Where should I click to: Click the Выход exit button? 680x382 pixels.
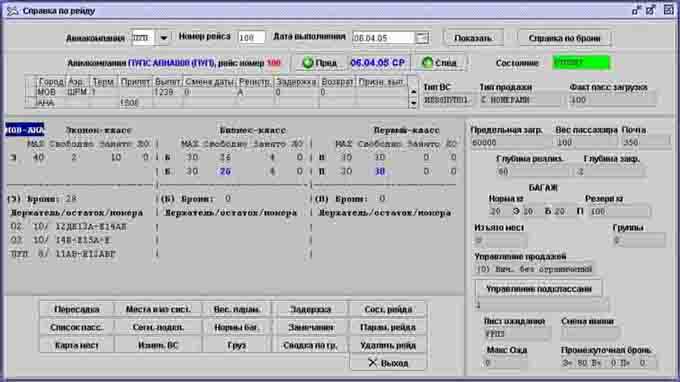click(388, 363)
